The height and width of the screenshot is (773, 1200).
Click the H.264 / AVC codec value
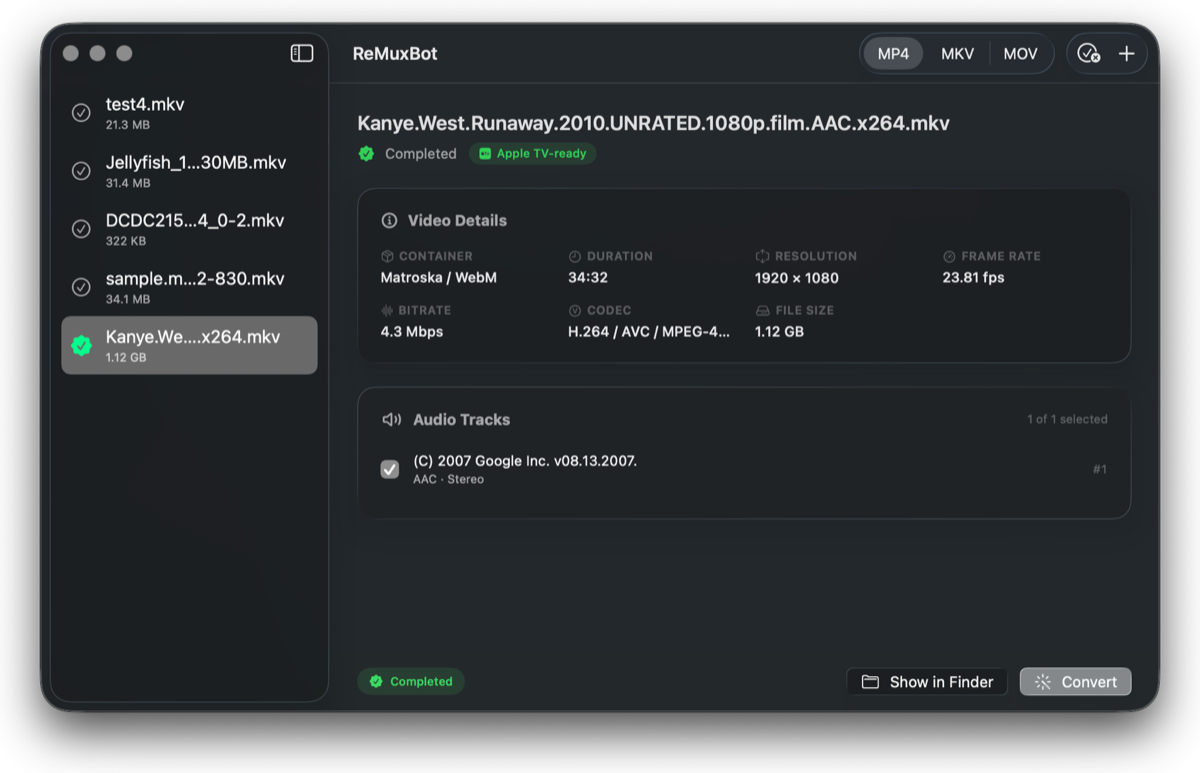[649, 332]
